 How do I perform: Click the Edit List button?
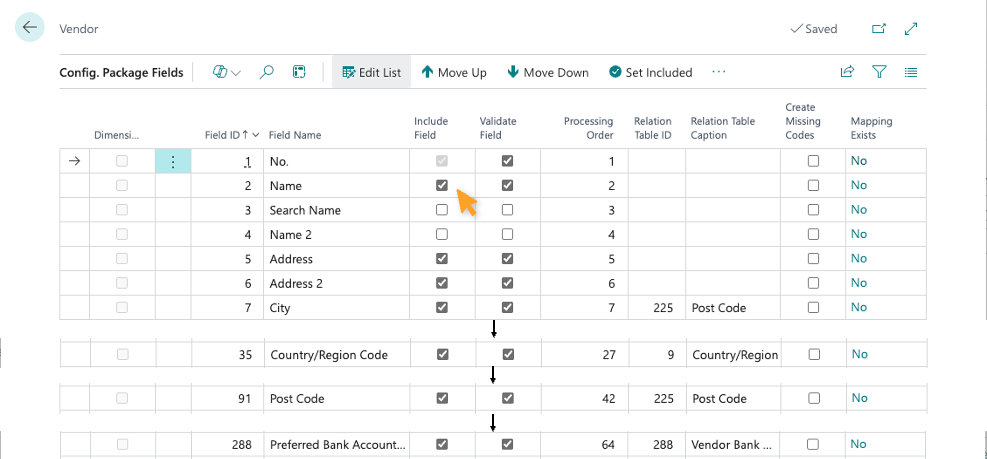(371, 72)
